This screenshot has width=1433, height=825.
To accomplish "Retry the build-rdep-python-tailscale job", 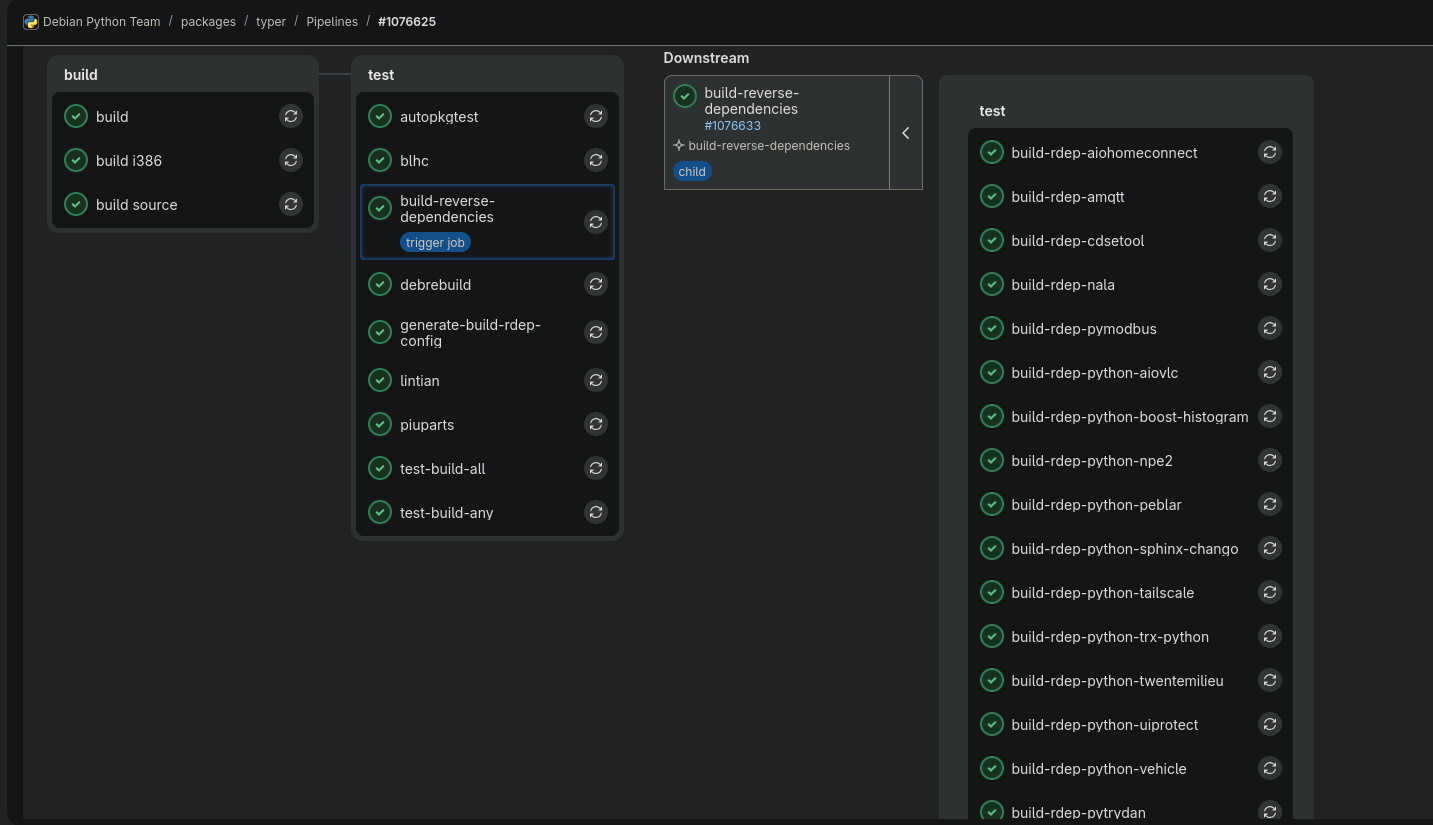I will pyautogui.click(x=1269, y=592).
